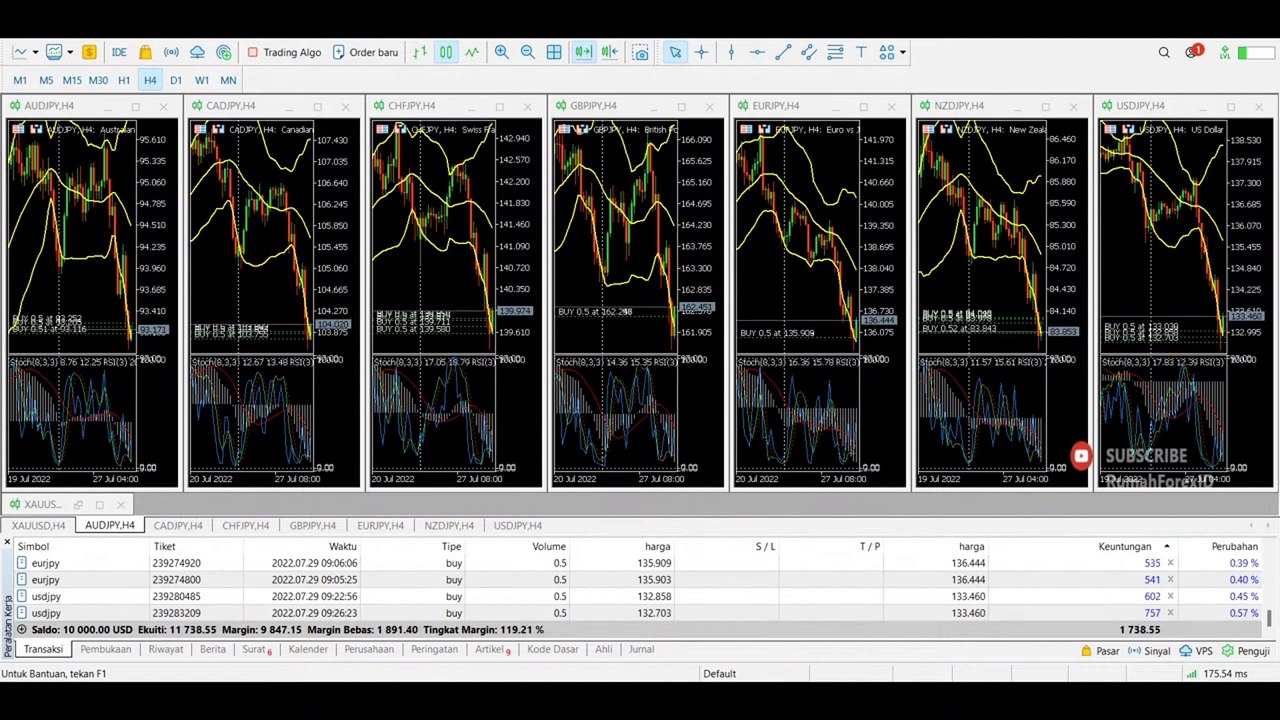Open the shopping bag Market icon
The width and height of the screenshot is (1280, 720).
click(x=145, y=52)
